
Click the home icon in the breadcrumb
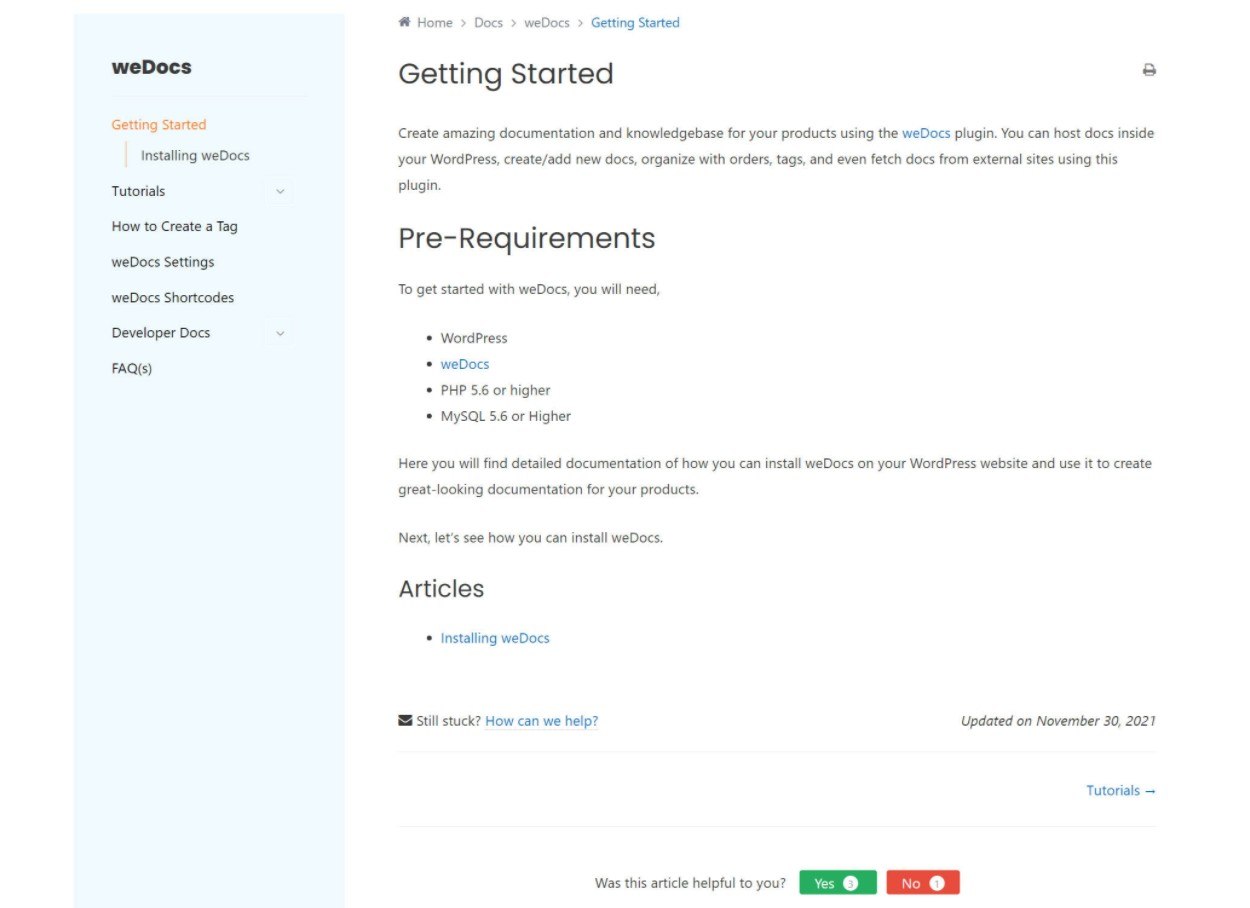[404, 22]
